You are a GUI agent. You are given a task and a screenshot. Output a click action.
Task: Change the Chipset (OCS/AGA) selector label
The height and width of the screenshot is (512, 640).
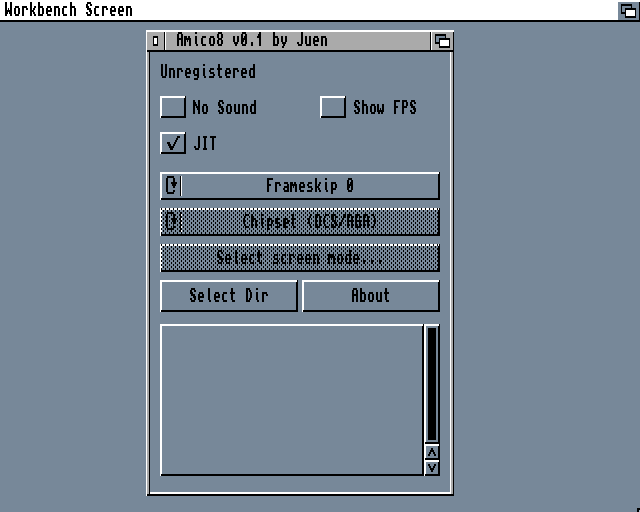point(309,222)
